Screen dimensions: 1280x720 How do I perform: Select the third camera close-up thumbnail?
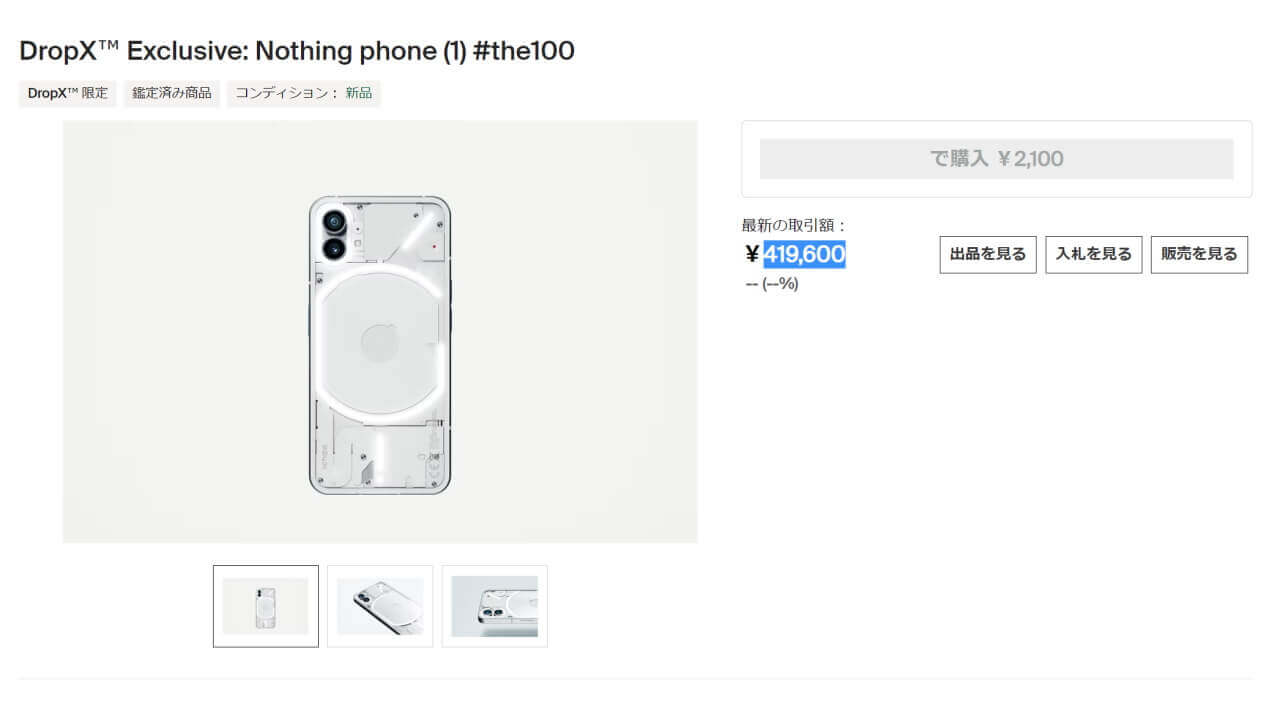(495, 605)
